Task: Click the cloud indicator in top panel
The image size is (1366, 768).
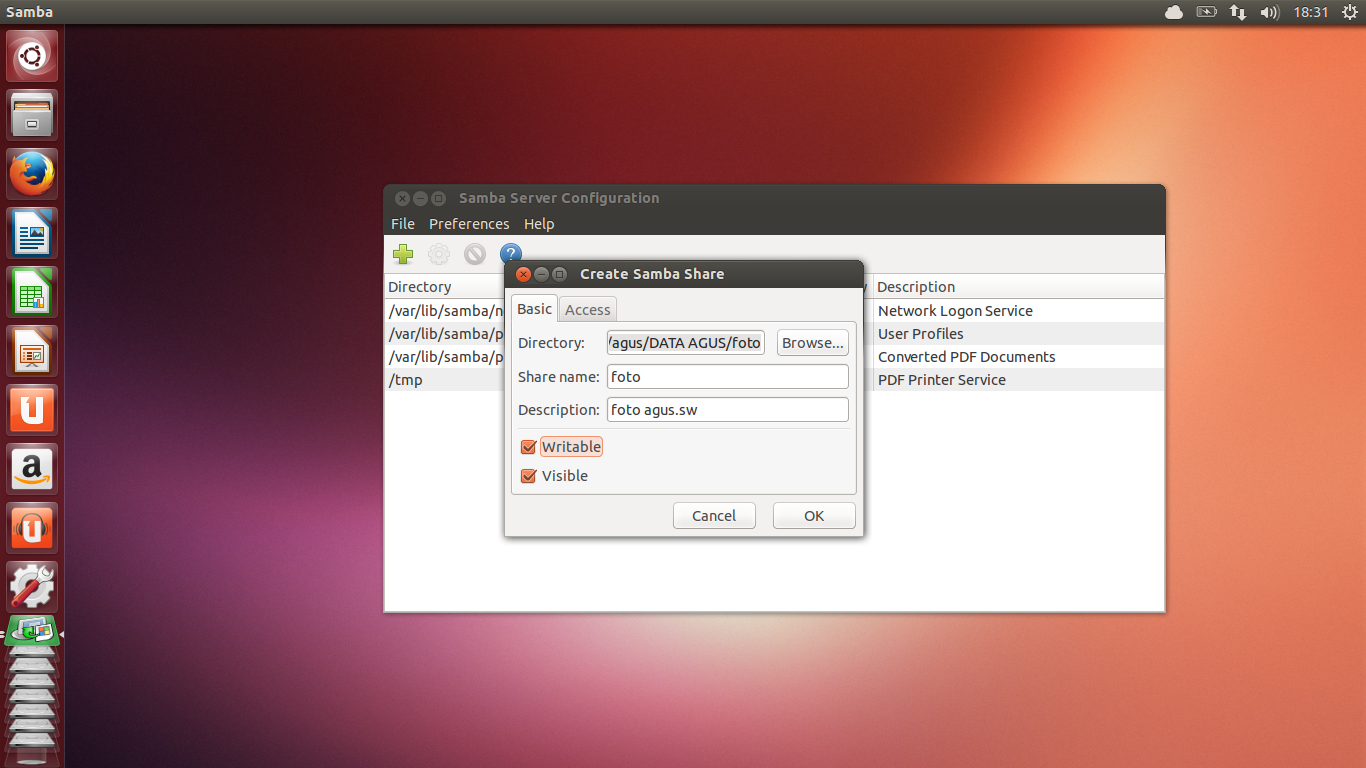Action: click(1174, 12)
